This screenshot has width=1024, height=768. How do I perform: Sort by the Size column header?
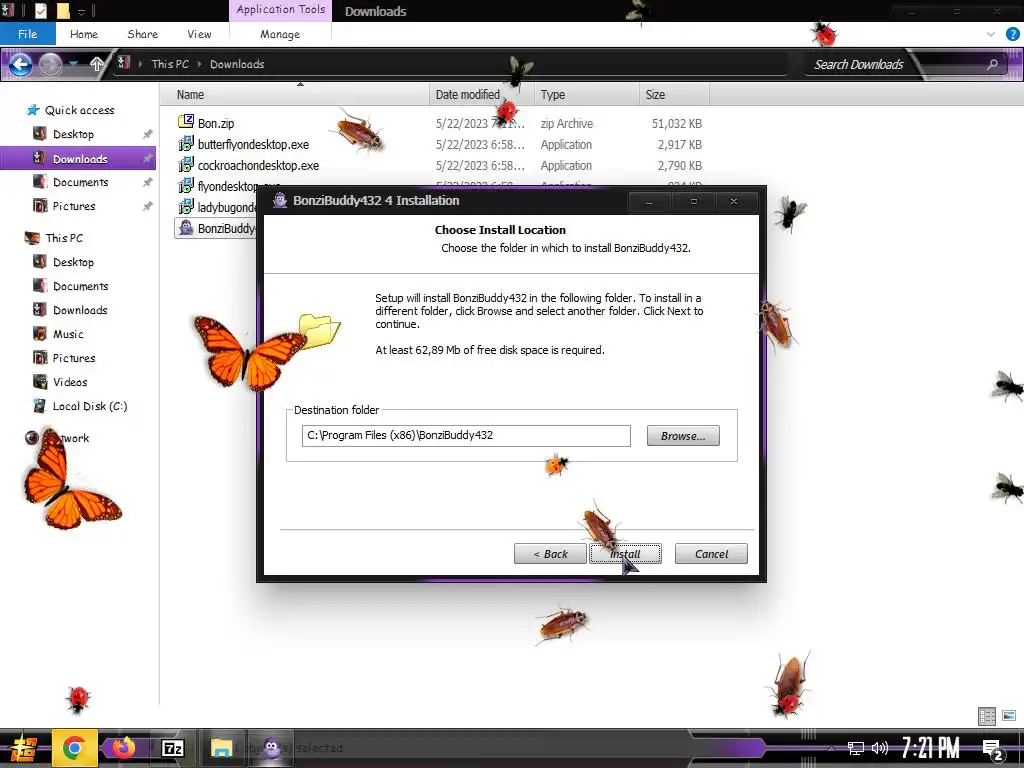pyautogui.click(x=674, y=95)
